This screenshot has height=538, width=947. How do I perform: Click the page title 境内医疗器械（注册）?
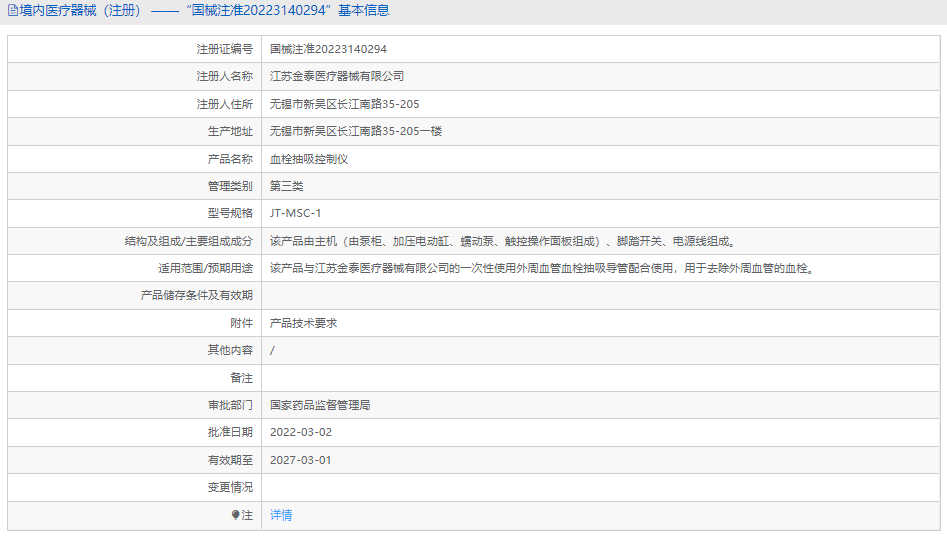point(80,11)
